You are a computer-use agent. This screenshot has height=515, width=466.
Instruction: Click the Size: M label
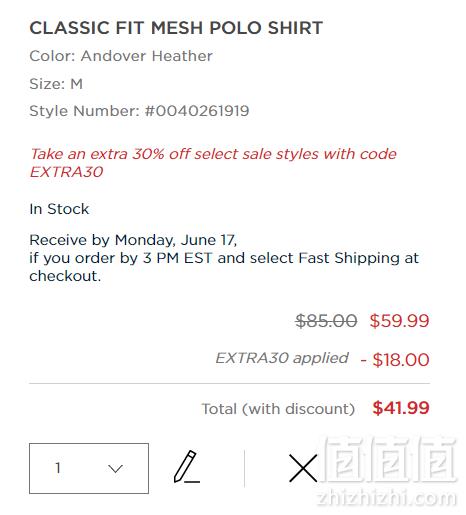pyautogui.click(x=56, y=84)
